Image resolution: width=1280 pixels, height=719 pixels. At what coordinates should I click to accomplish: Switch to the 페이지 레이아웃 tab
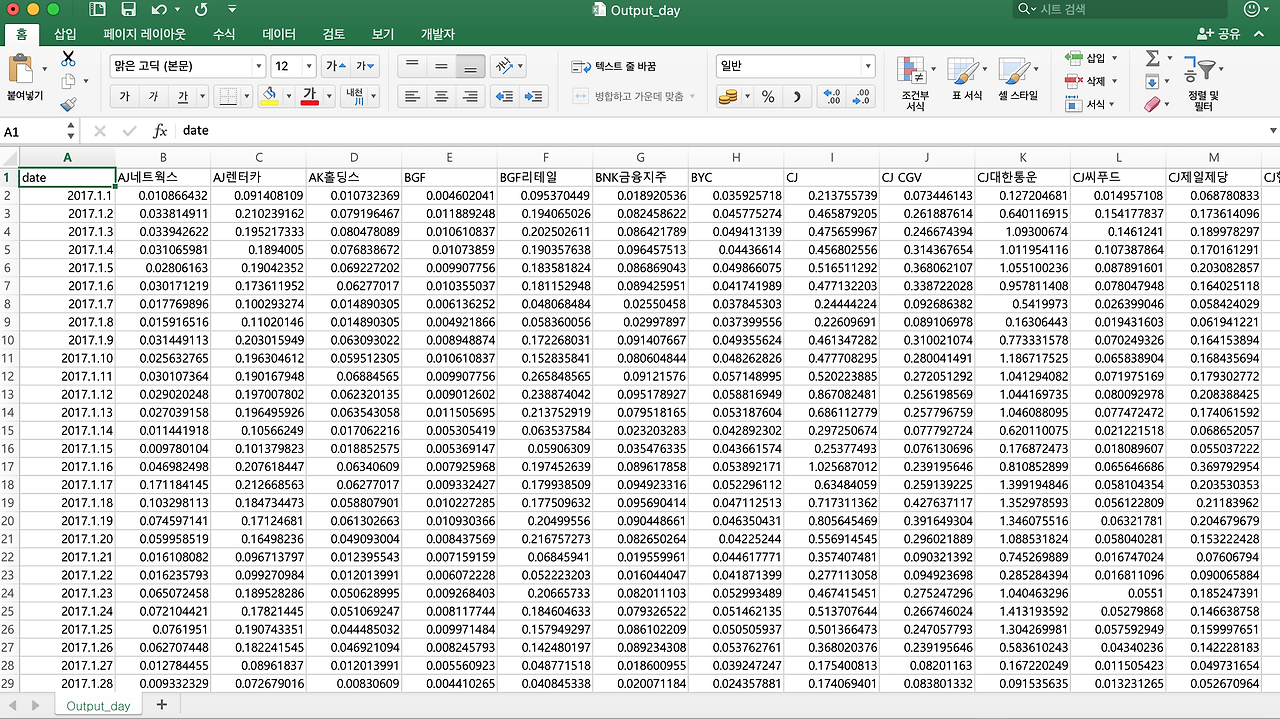point(145,33)
